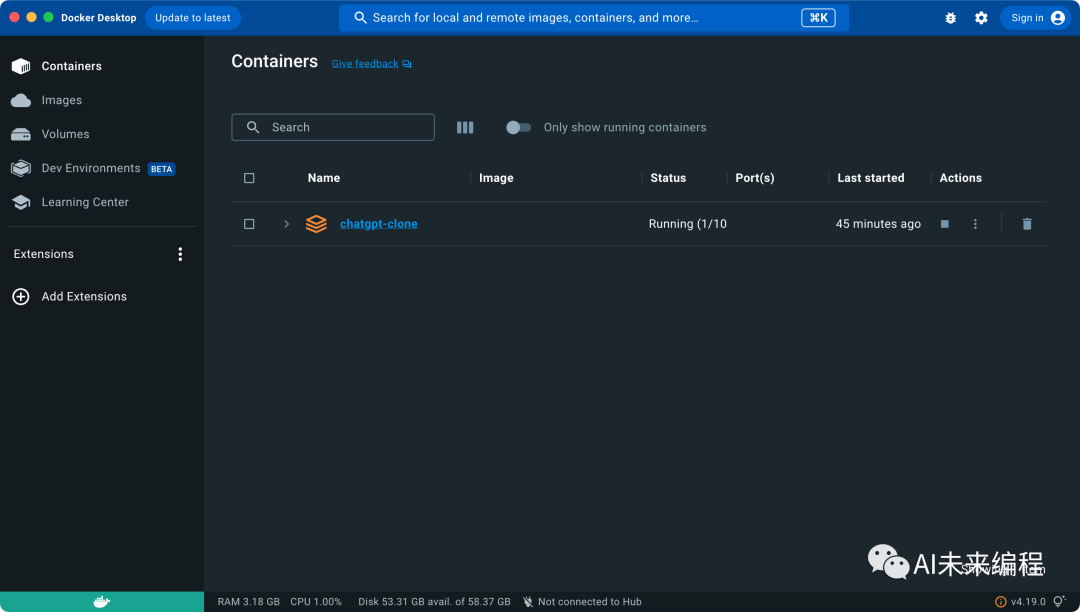
Task: Click the Docker whale status icon
Action: (102, 602)
